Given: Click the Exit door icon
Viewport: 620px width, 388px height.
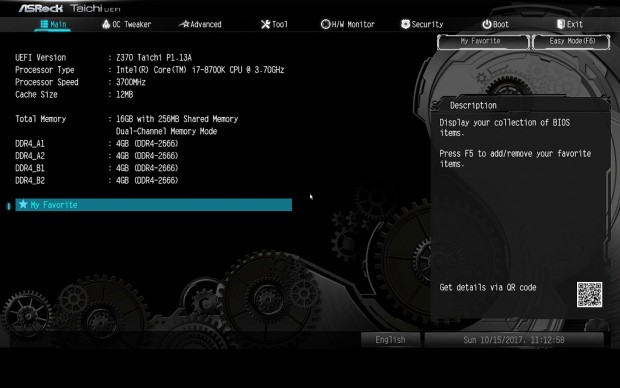Looking at the screenshot, I should click(x=561, y=24).
